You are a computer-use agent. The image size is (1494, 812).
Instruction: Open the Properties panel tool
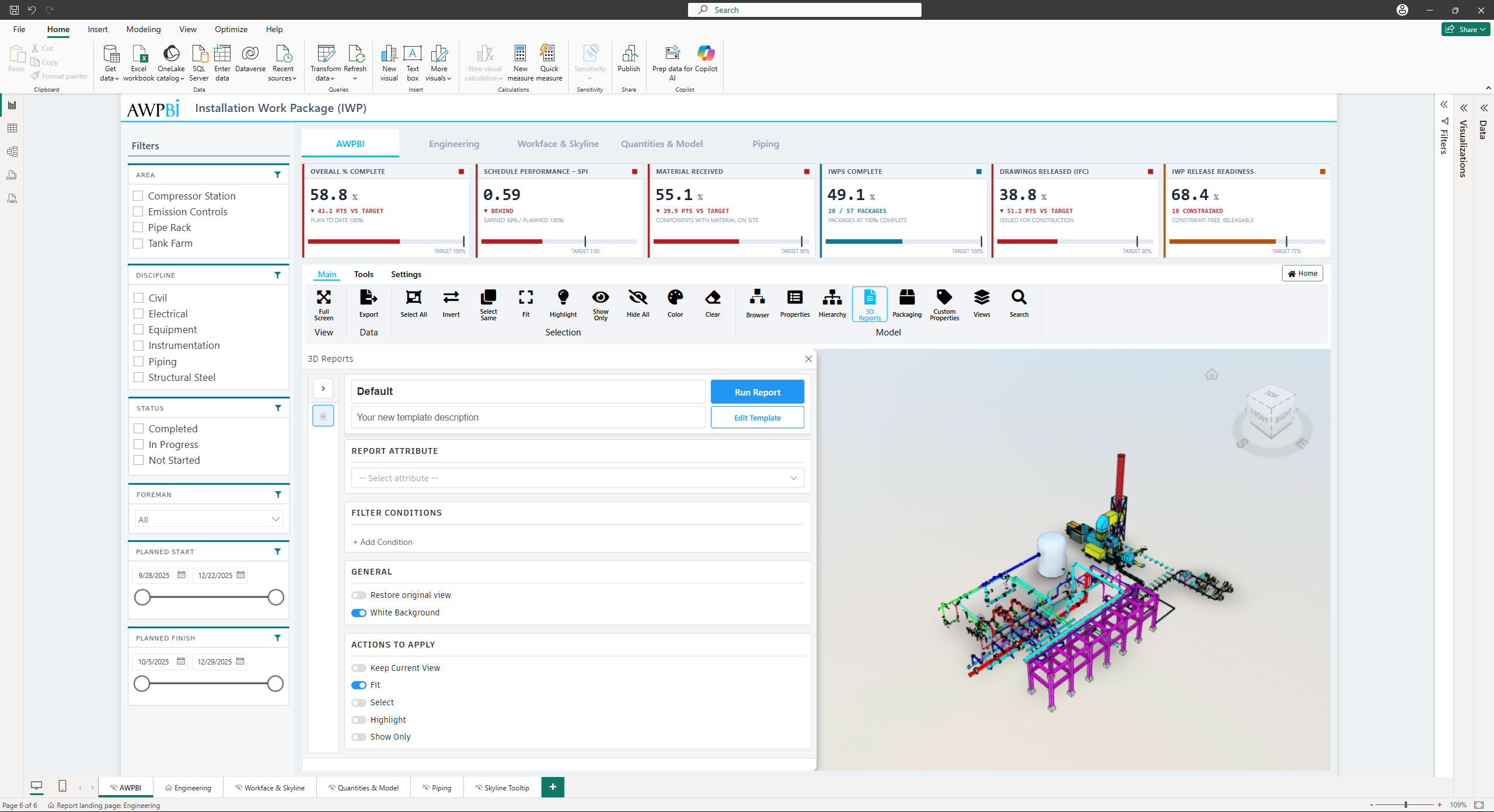point(794,304)
